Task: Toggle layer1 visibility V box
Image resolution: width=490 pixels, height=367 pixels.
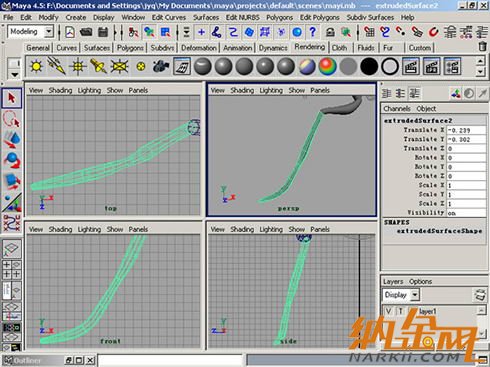Action: click(388, 311)
